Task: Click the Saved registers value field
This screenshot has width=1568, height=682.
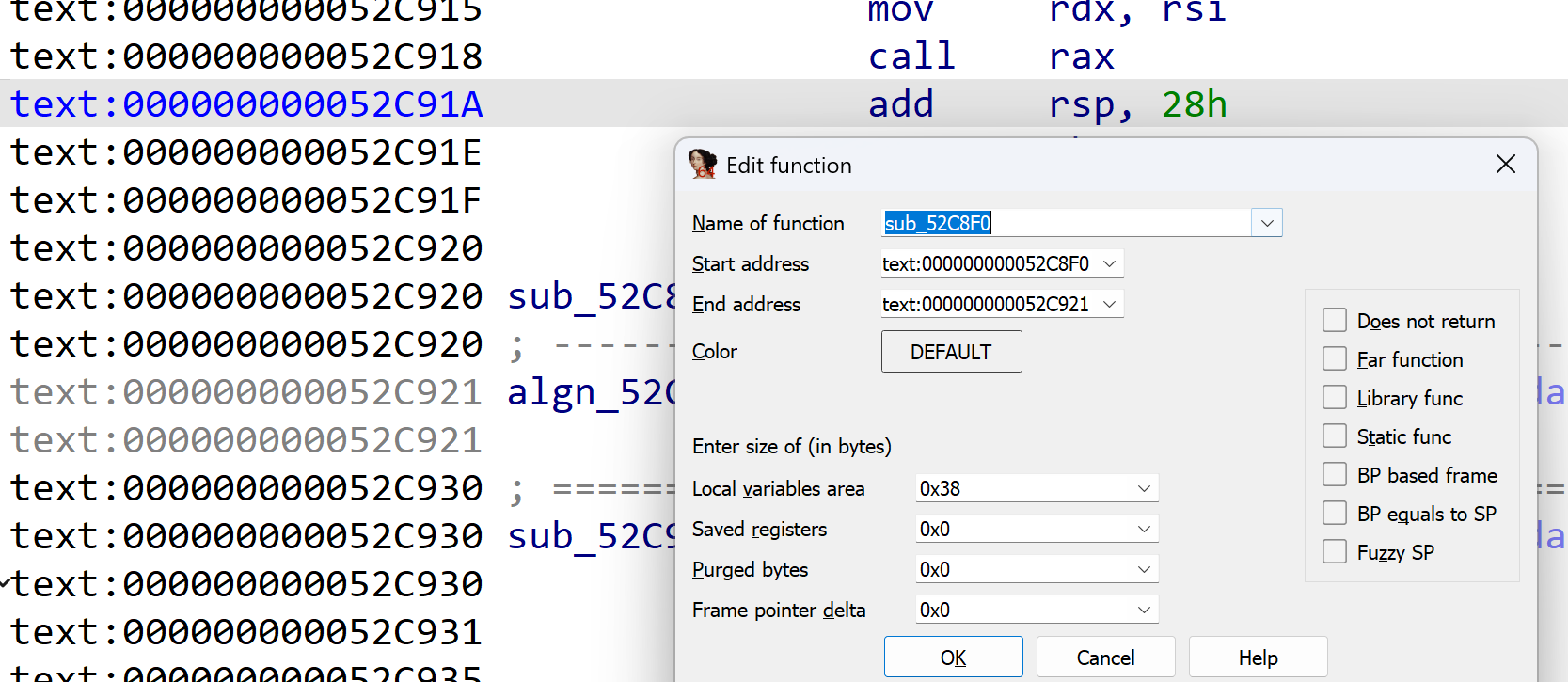Action: click(1023, 529)
